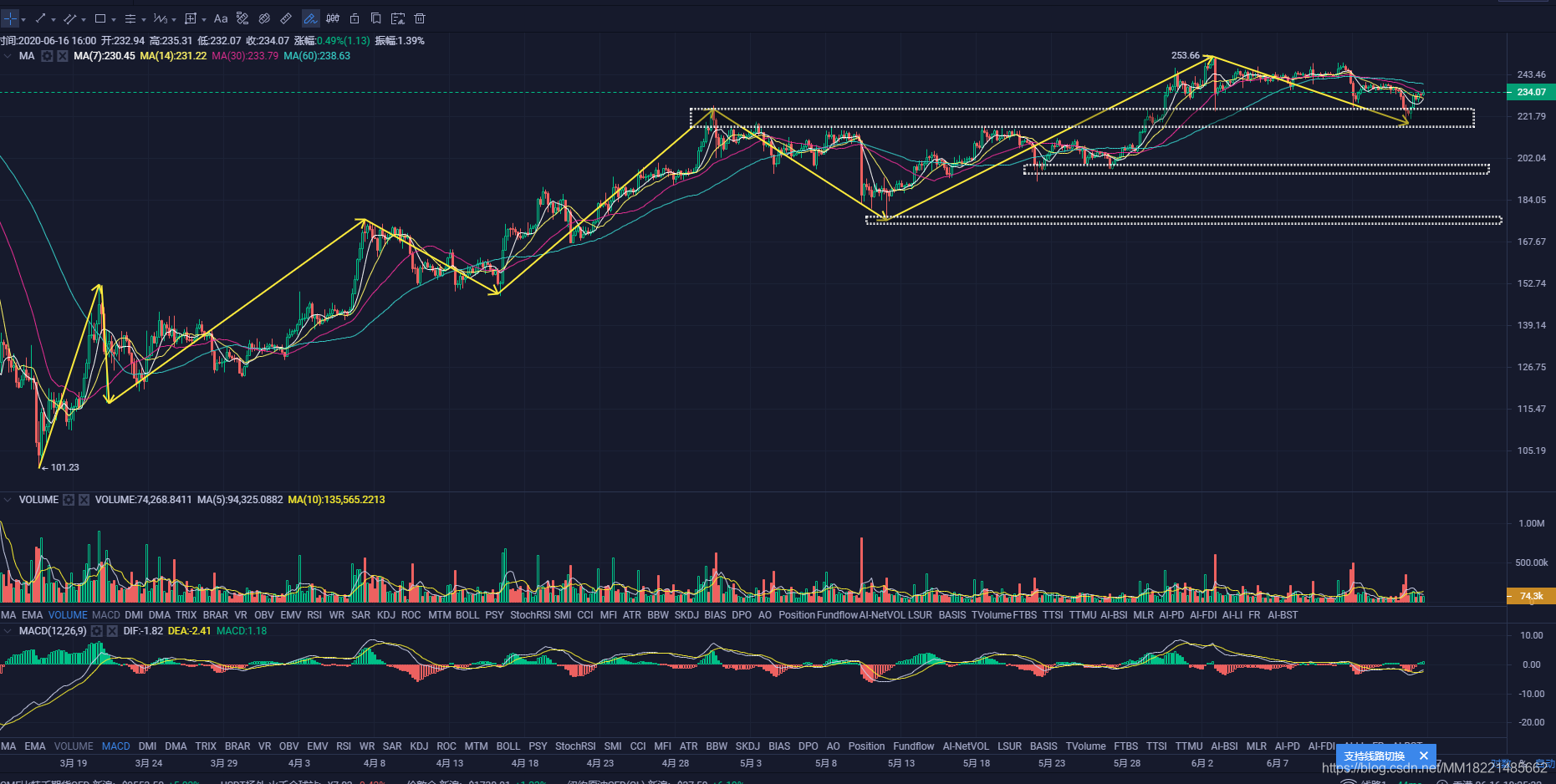Select the horizontal levels line tool
Viewport: 1556px width, 784px height.
130,18
